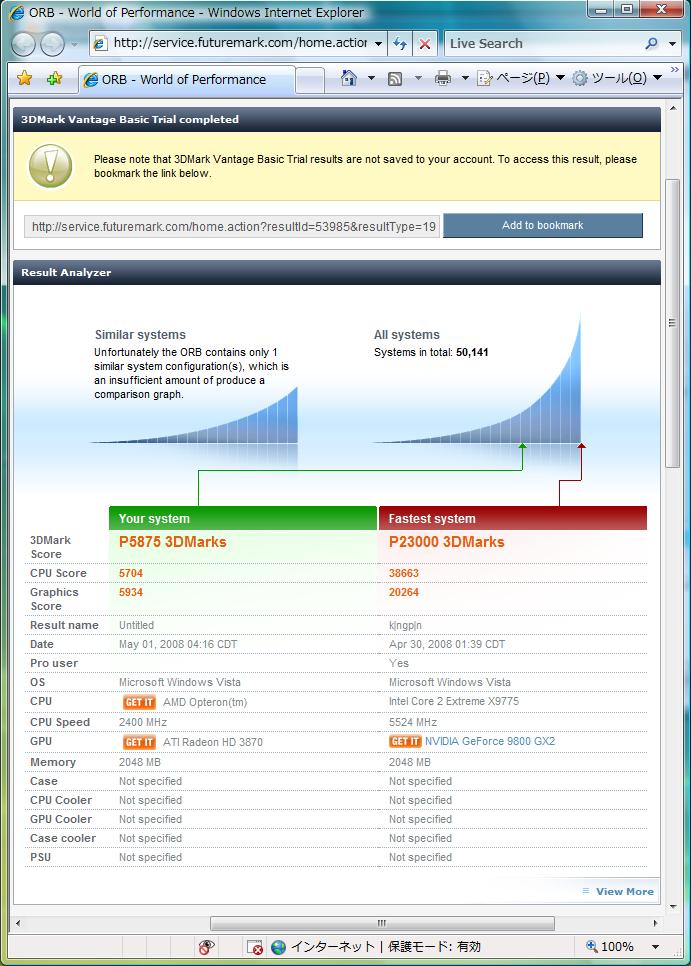Open the search provider dropdown arrow
The image size is (691, 966).
[x=673, y=44]
